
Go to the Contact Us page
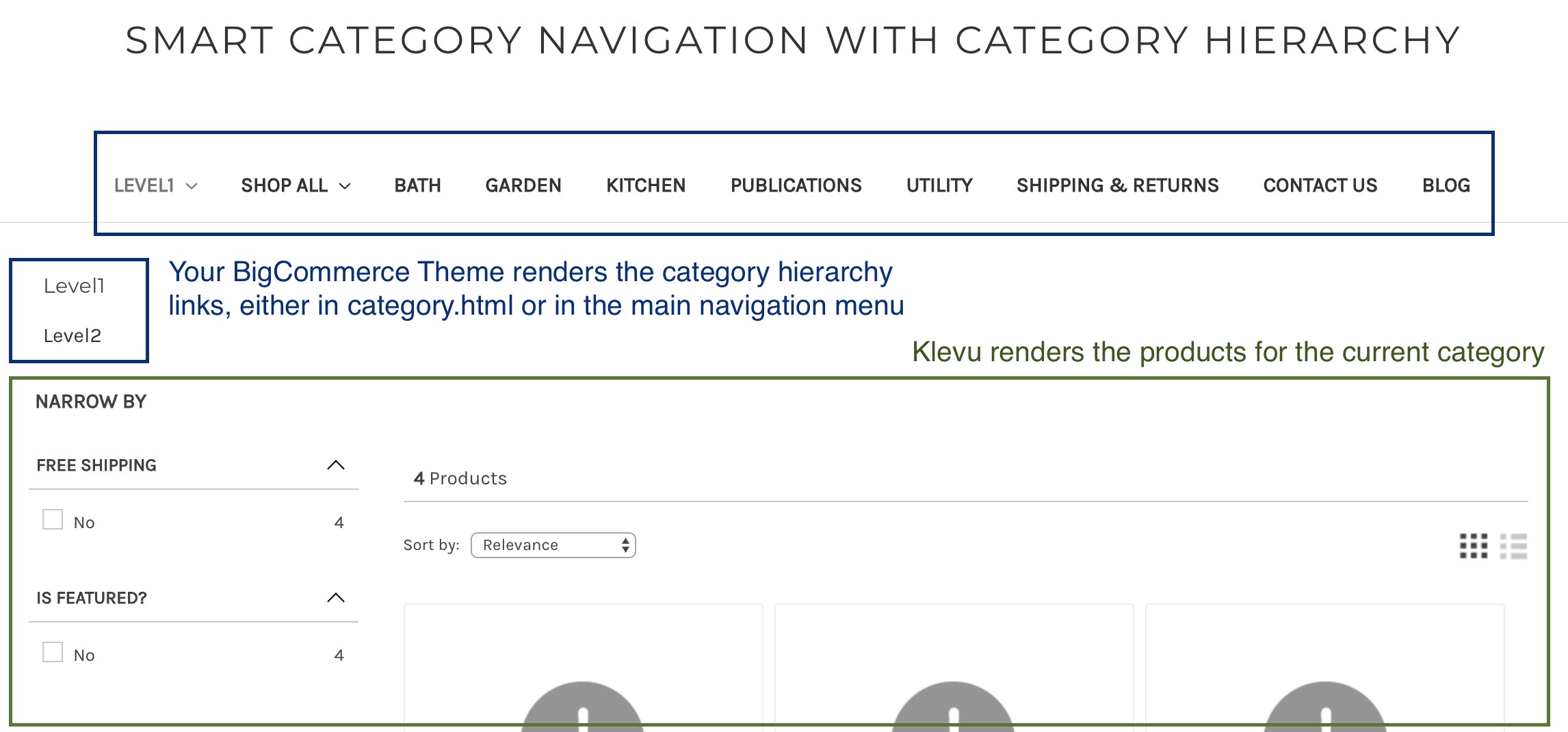coord(1320,185)
